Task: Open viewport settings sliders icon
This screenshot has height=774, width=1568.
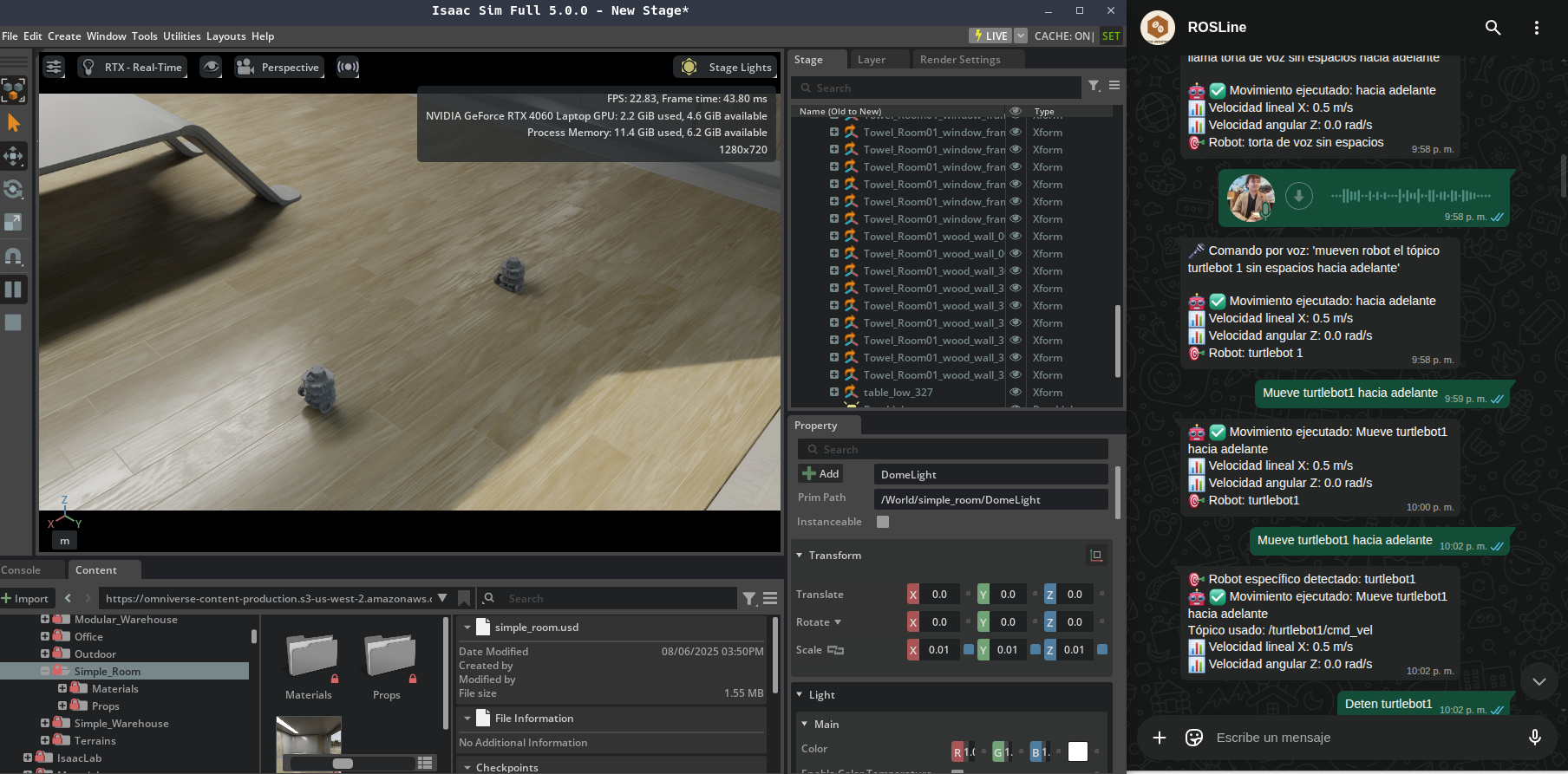Action: click(x=54, y=67)
